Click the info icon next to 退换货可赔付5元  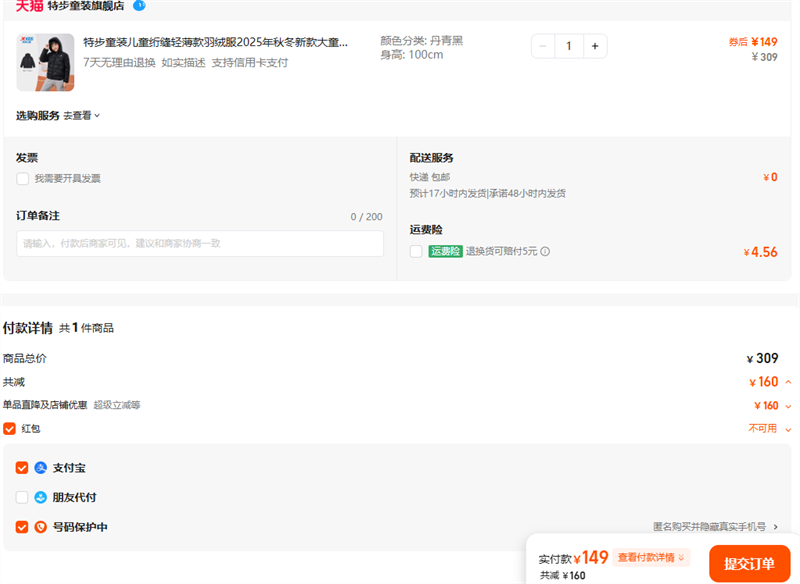pos(545,252)
